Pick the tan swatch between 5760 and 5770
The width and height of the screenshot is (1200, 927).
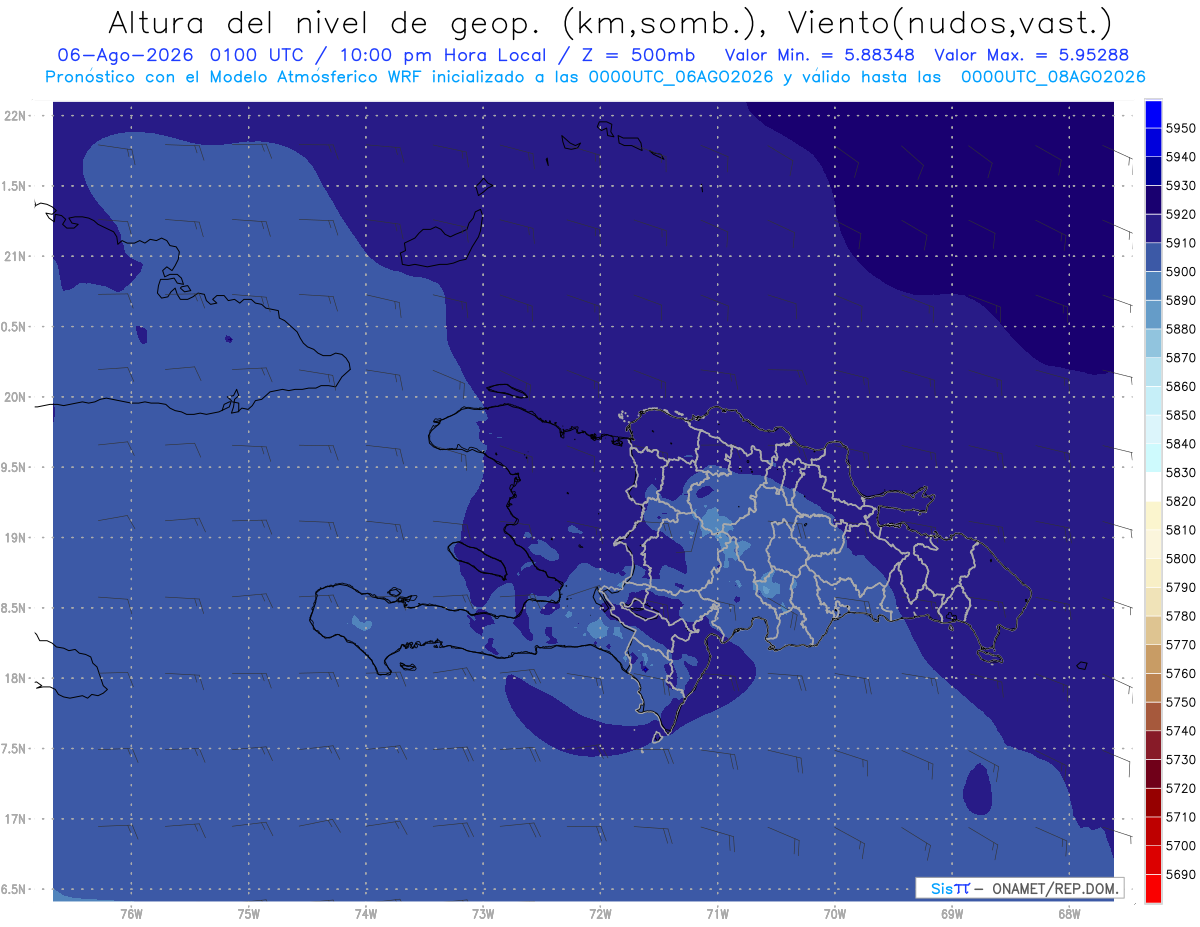coord(1153,659)
